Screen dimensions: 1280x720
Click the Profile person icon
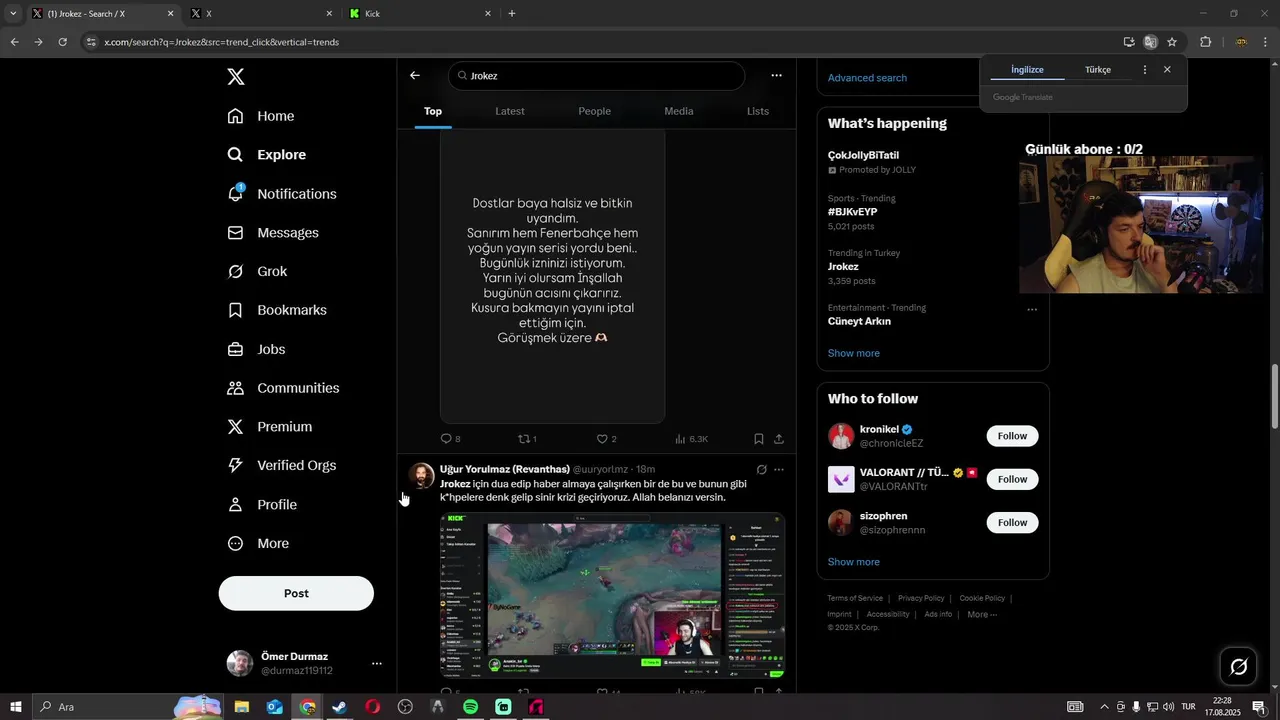tap(235, 505)
